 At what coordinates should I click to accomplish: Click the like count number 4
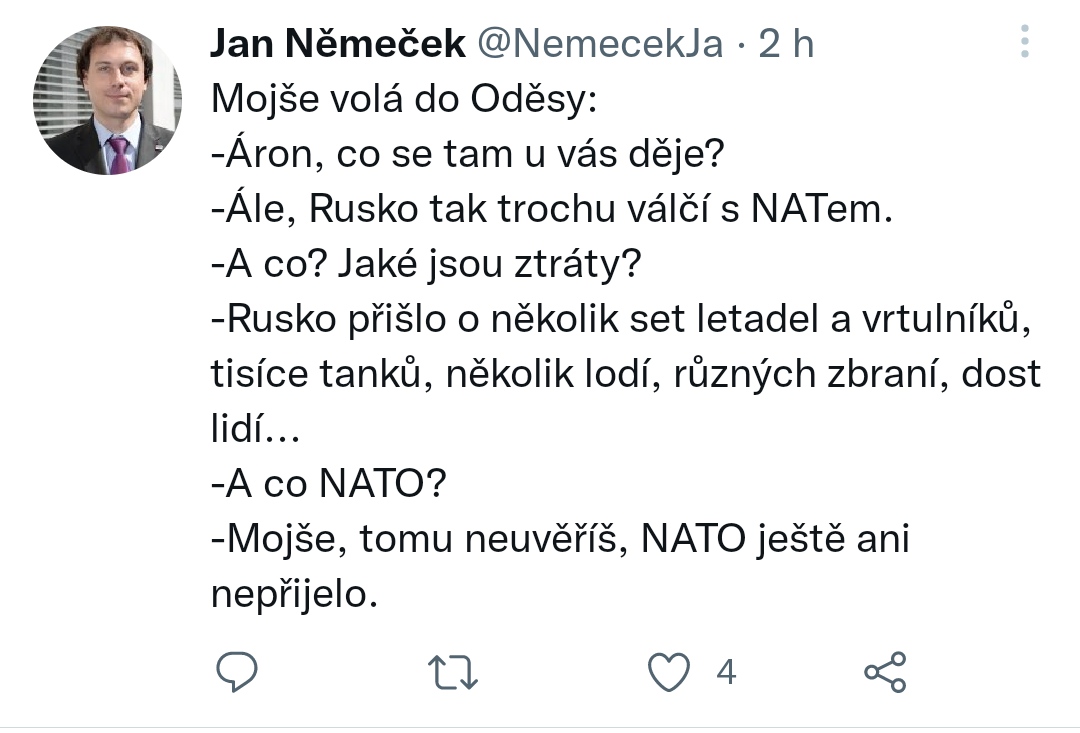tap(726, 672)
